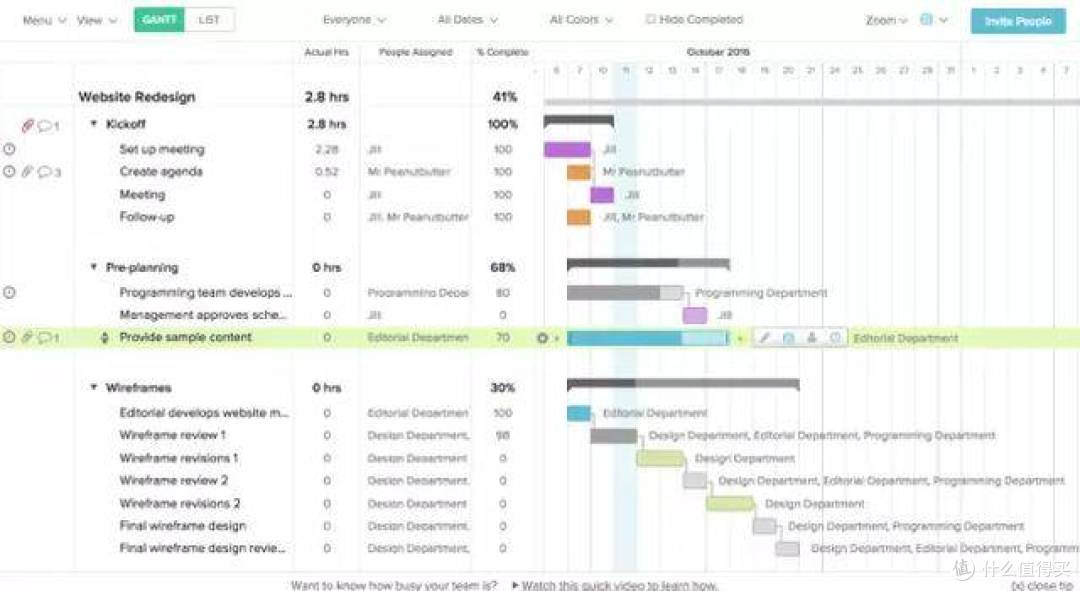Open time tracking clock for Set up meeting
Screen dimensions: 1080x591
(9, 149)
